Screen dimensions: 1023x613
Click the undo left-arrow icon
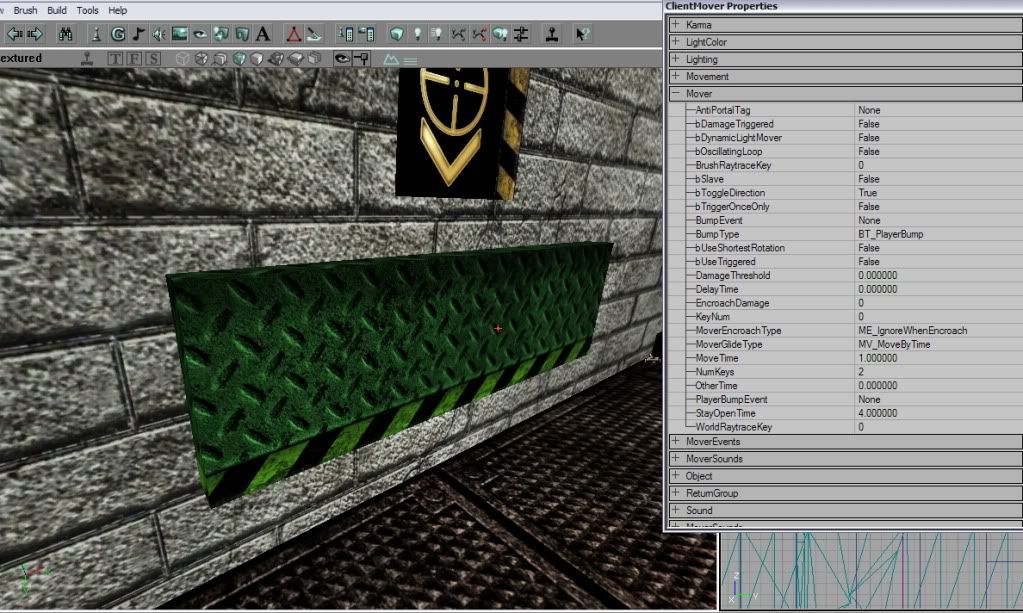click(15, 34)
